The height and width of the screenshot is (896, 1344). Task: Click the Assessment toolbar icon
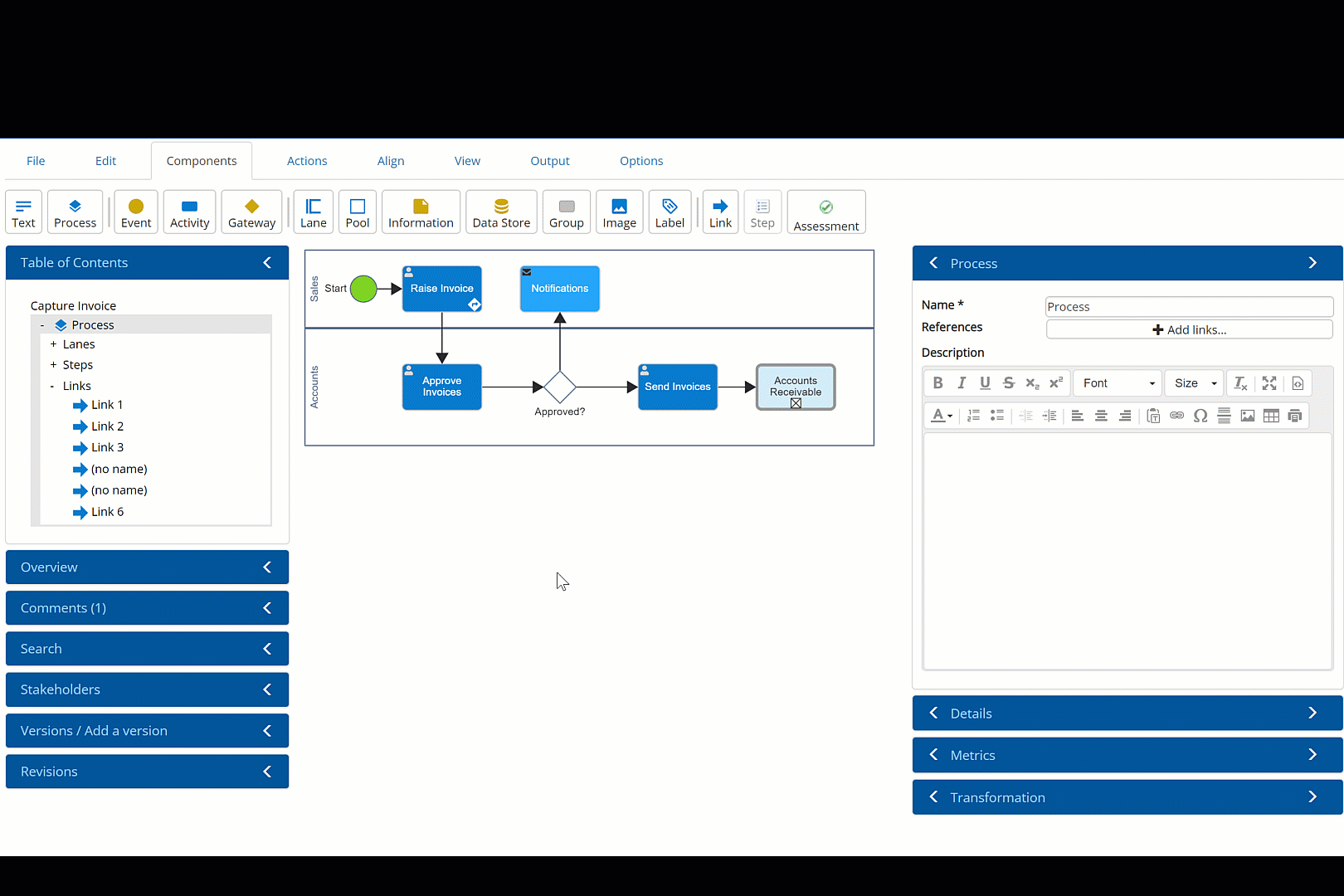coord(825,213)
